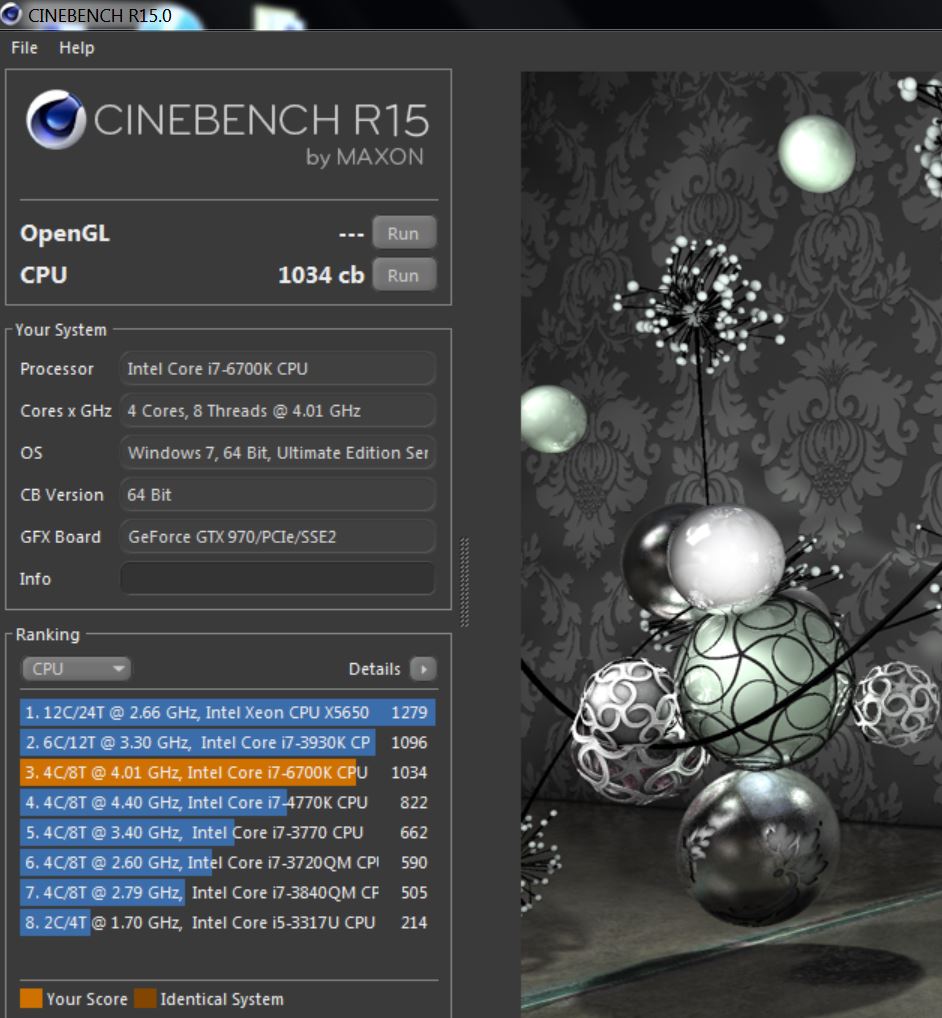Select the Core i7-3840QM ranking entry
The image size is (942, 1018).
(228, 892)
